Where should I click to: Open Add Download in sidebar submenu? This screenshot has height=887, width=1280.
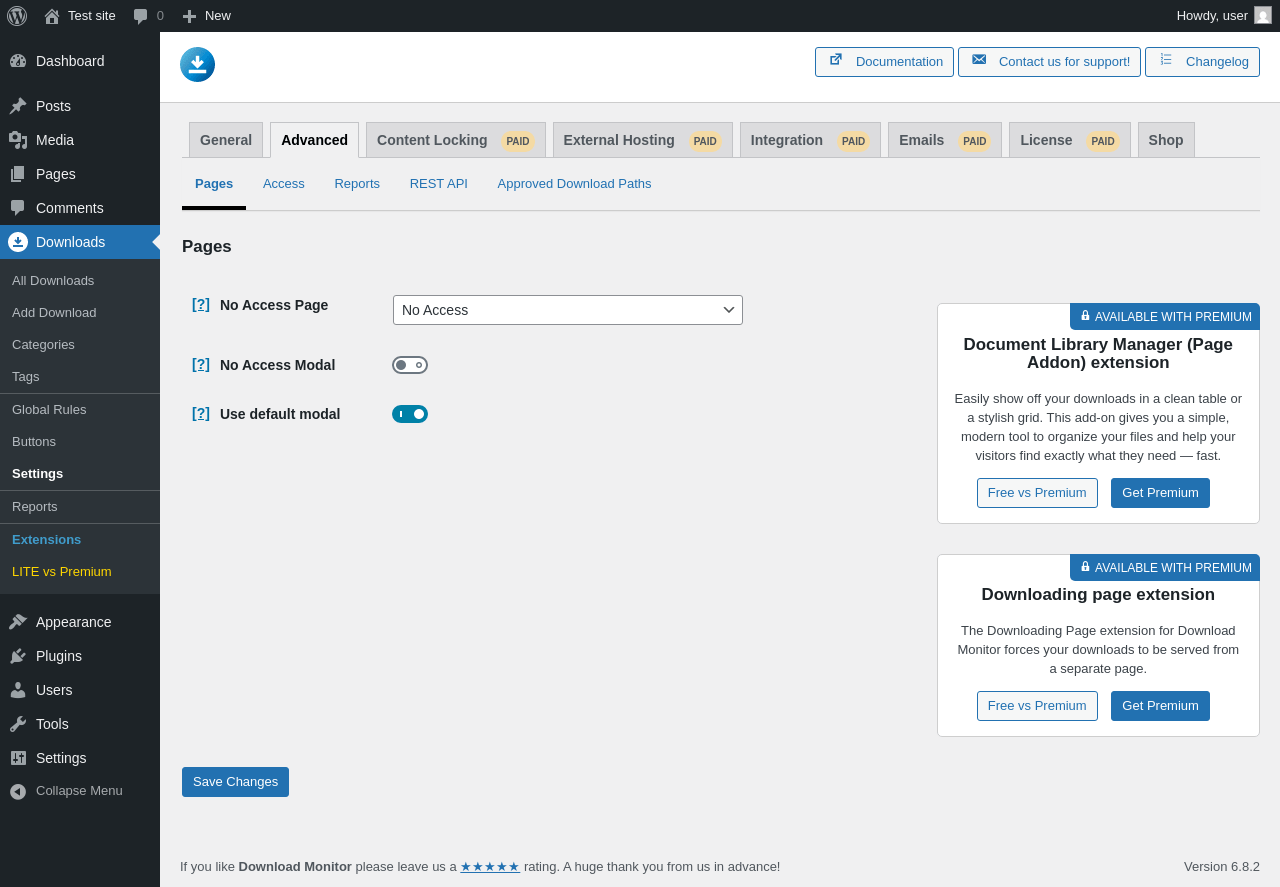coord(80,313)
